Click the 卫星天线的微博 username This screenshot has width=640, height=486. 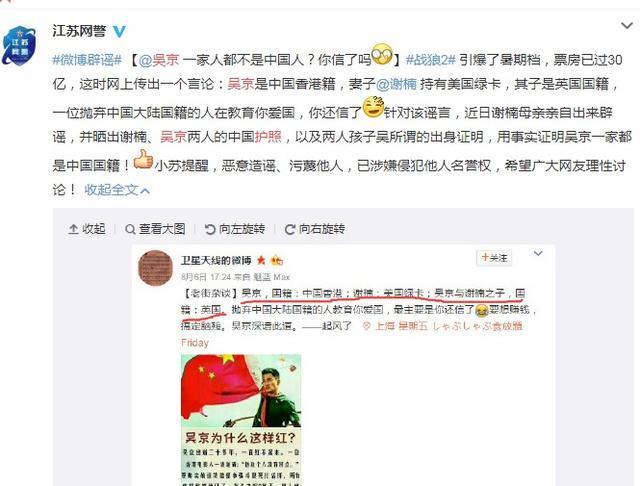[216, 260]
